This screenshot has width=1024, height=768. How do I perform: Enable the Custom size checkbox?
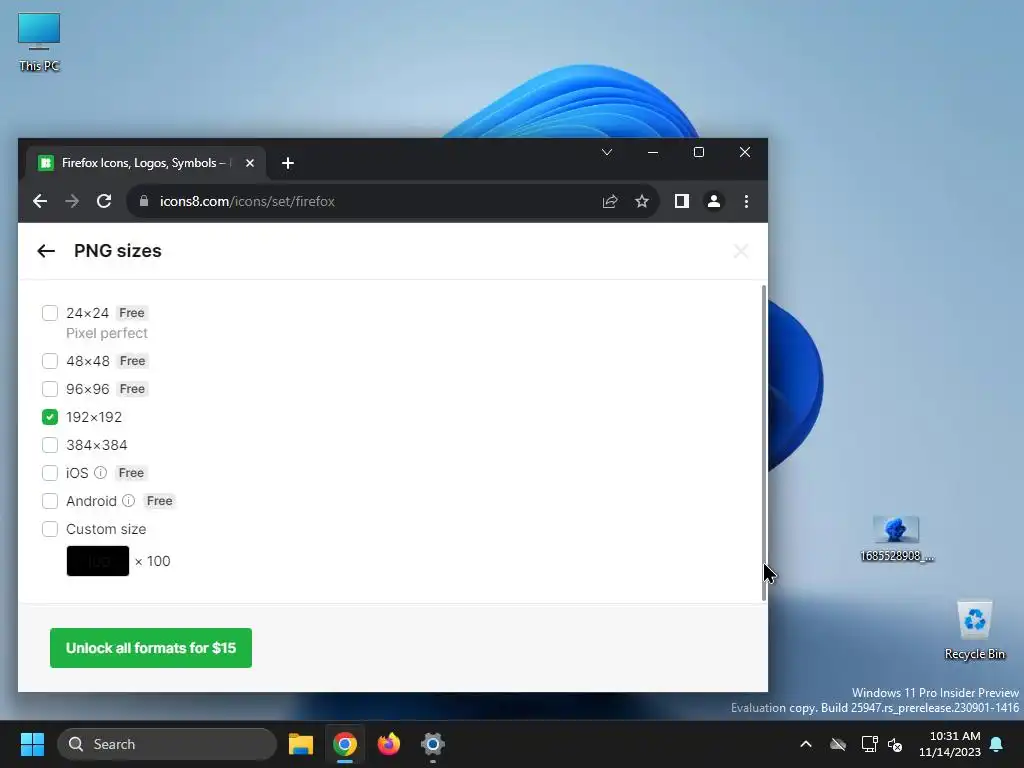[x=50, y=529]
